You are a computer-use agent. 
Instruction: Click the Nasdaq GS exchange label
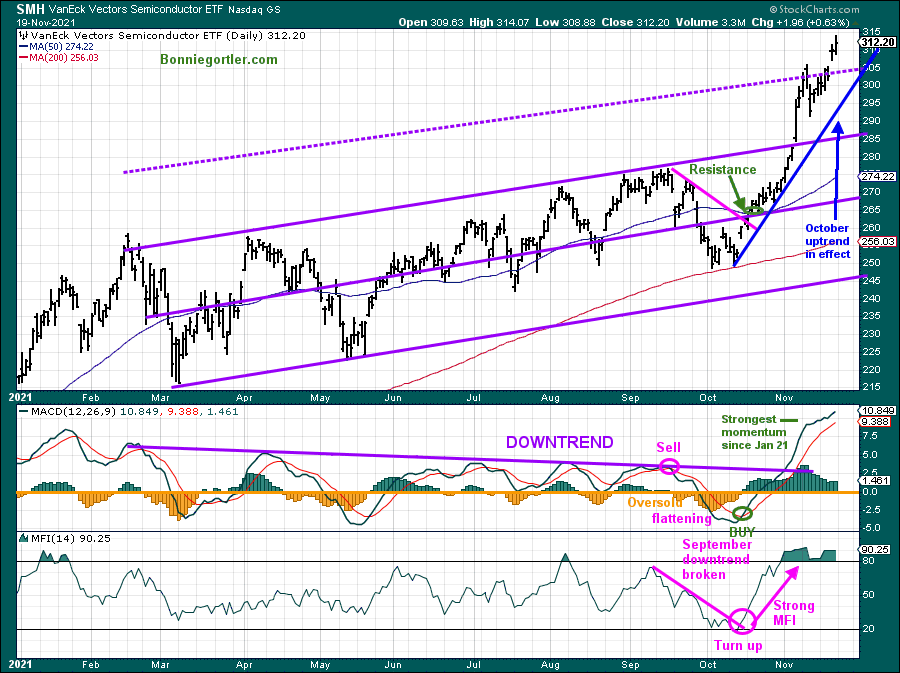click(x=253, y=10)
